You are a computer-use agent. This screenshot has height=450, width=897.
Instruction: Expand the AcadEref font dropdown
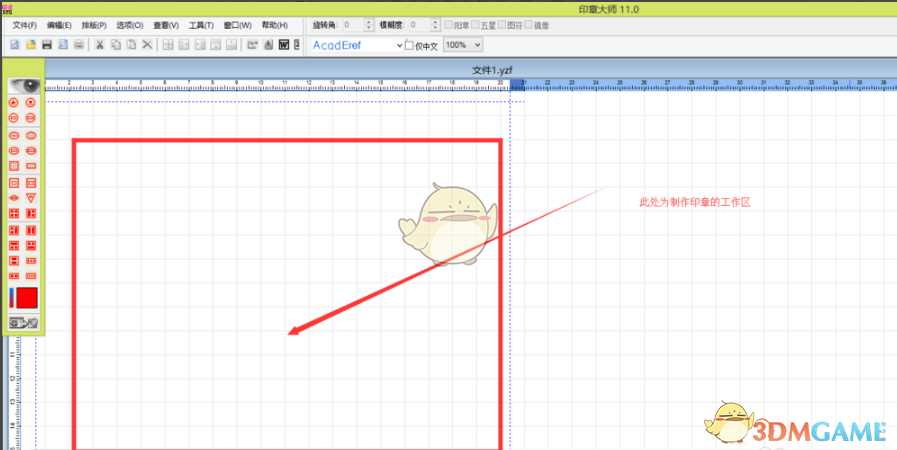point(399,45)
